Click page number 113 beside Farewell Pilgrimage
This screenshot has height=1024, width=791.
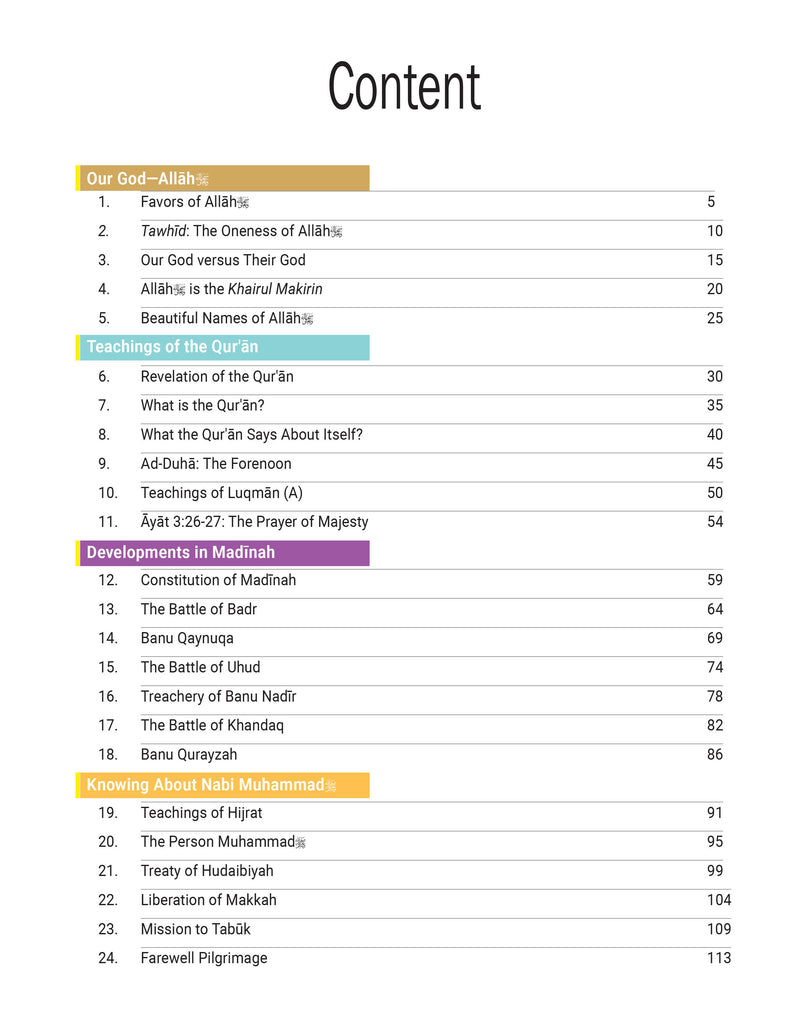point(718,958)
